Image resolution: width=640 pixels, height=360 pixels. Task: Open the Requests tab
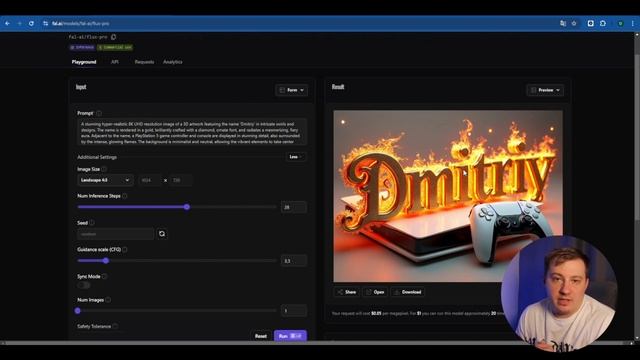tap(144, 62)
